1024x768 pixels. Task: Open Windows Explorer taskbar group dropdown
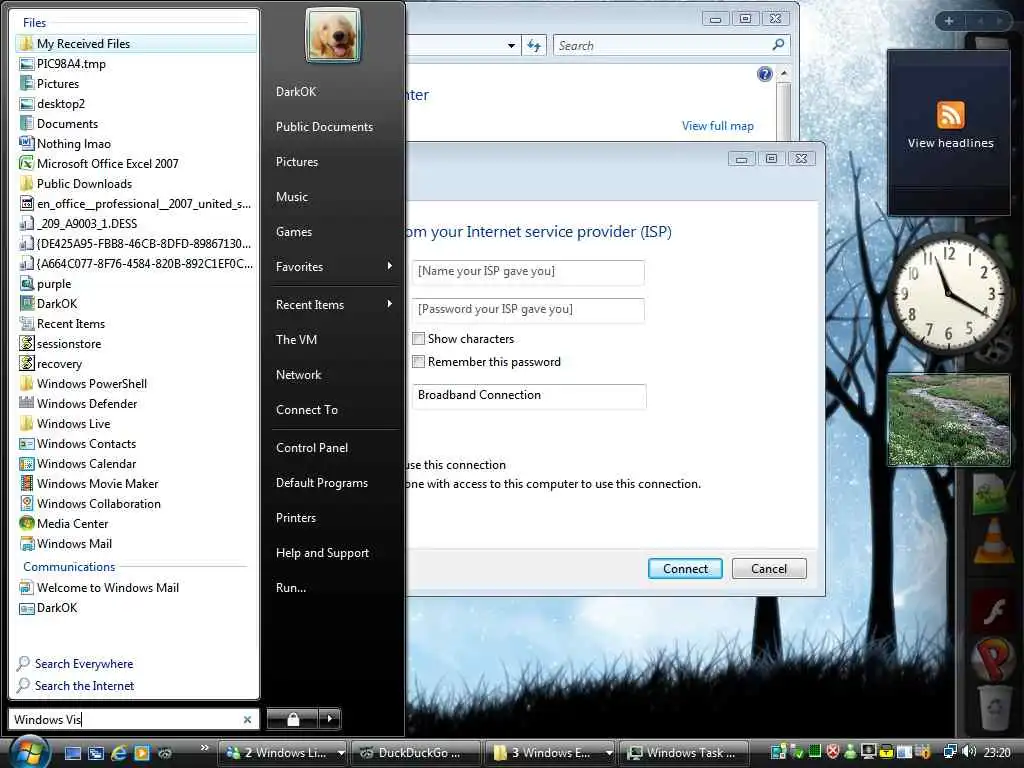pyautogui.click(x=609, y=753)
